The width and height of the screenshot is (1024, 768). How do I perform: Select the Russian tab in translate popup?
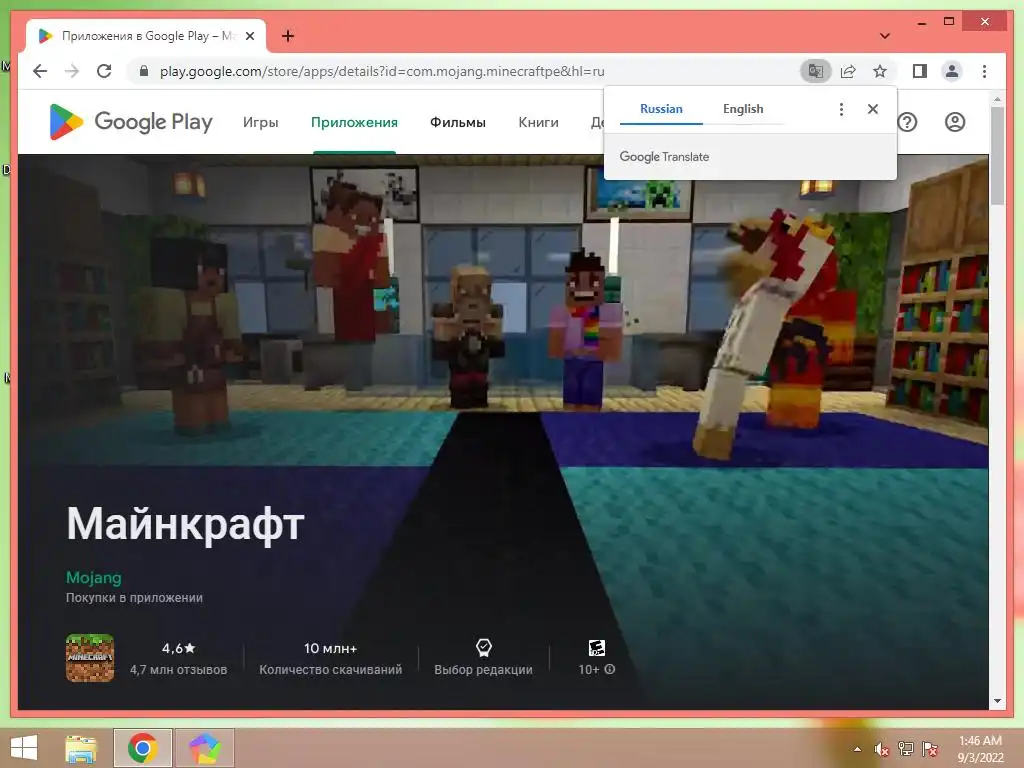click(661, 109)
